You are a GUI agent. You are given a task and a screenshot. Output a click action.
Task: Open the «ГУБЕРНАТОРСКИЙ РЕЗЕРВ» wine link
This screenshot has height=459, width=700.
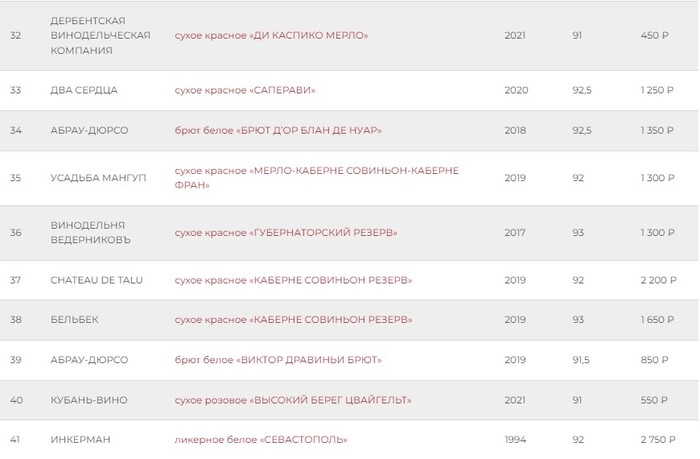(285, 233)
